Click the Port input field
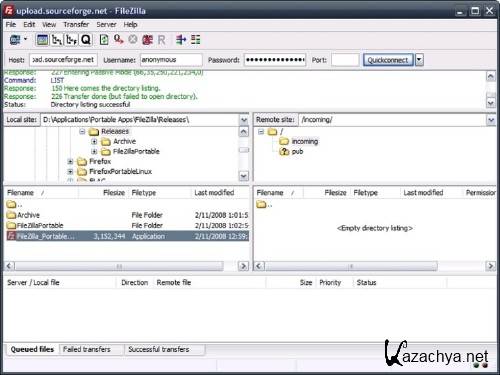Viewport: 500px width, 375px height. point(345,60)
